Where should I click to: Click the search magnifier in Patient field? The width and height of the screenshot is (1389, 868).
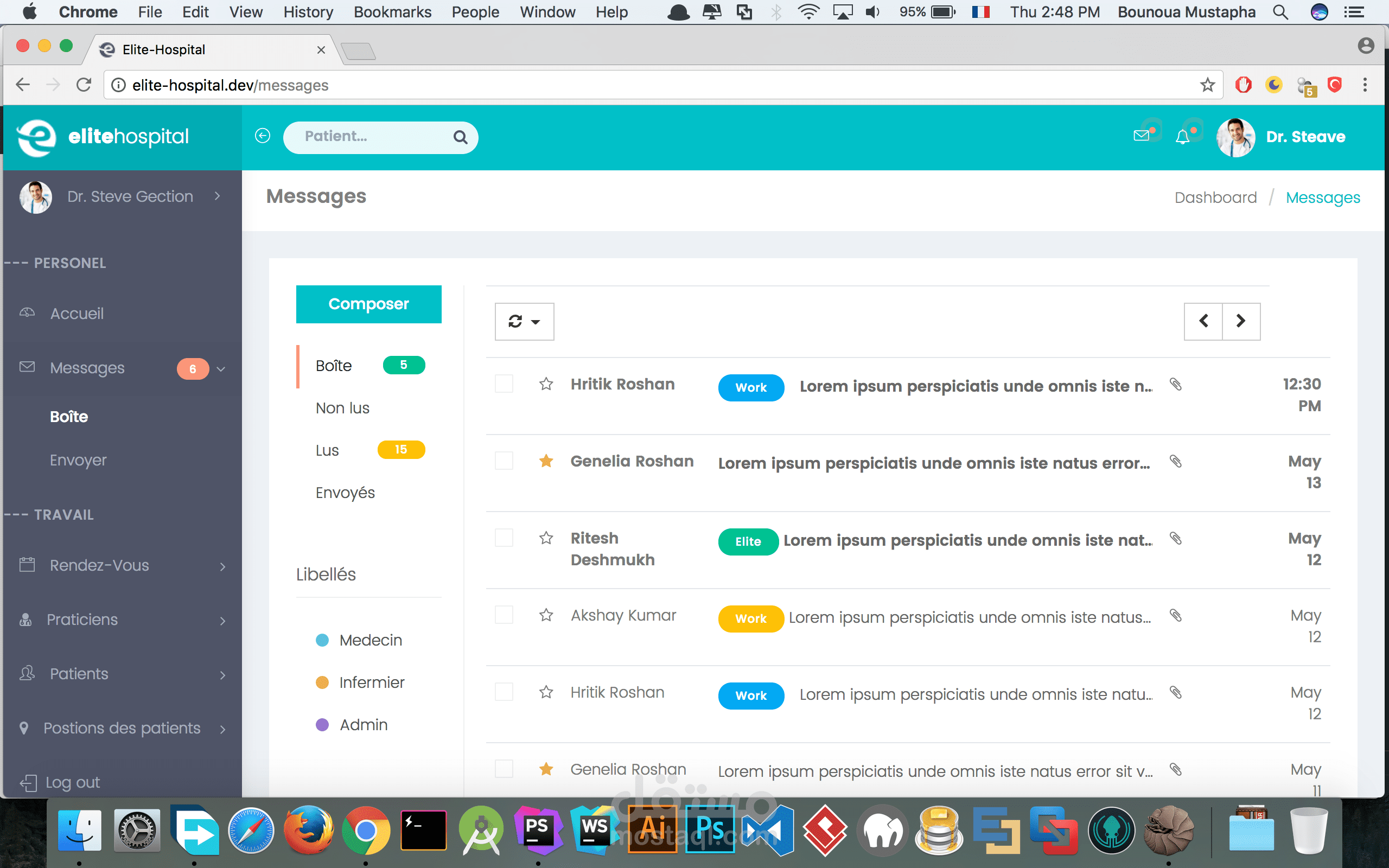460,137
